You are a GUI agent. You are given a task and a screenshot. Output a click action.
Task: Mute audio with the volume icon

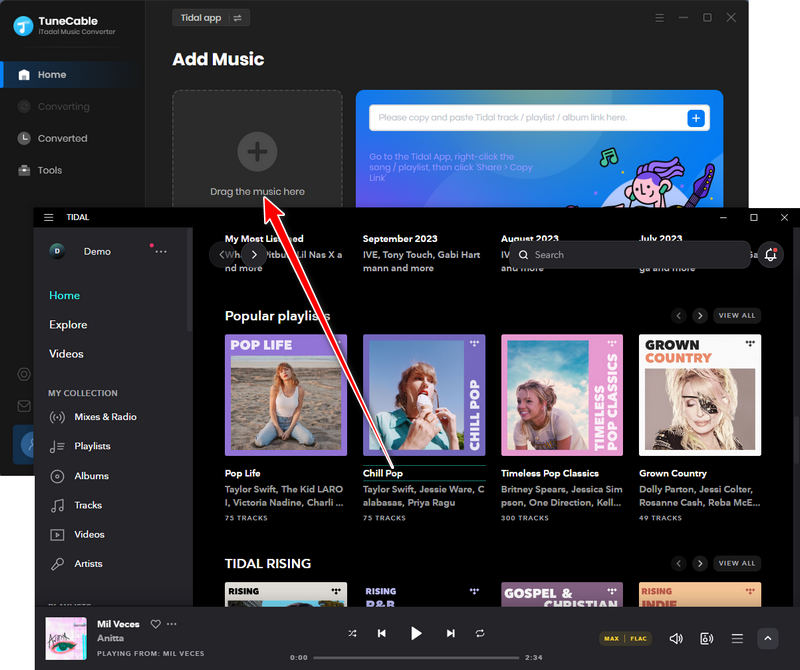[x=676, y=638]
